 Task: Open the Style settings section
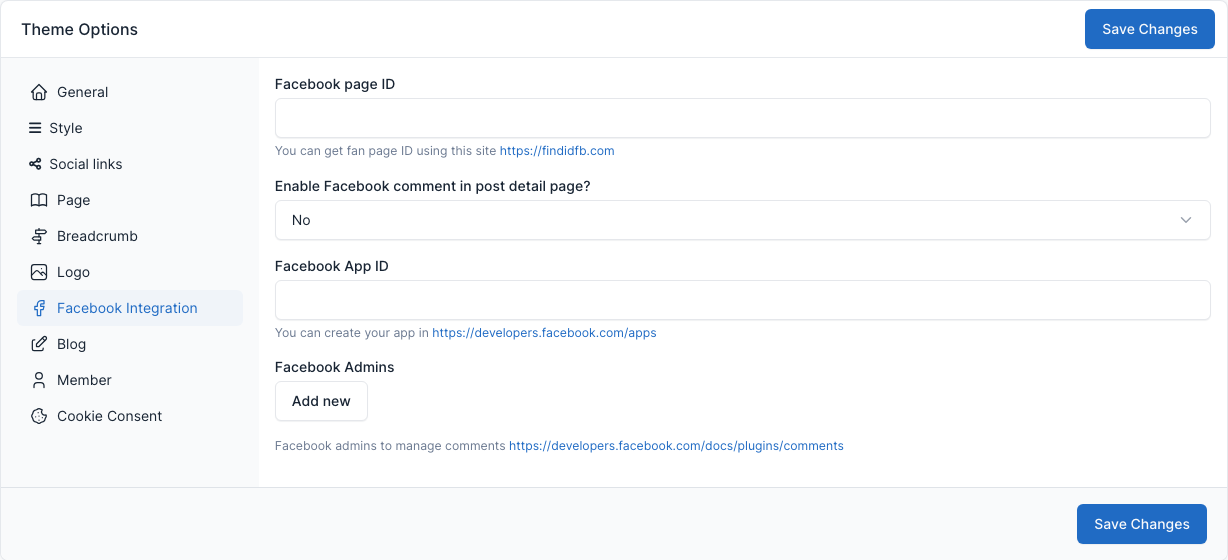click(x=130, y=128)
